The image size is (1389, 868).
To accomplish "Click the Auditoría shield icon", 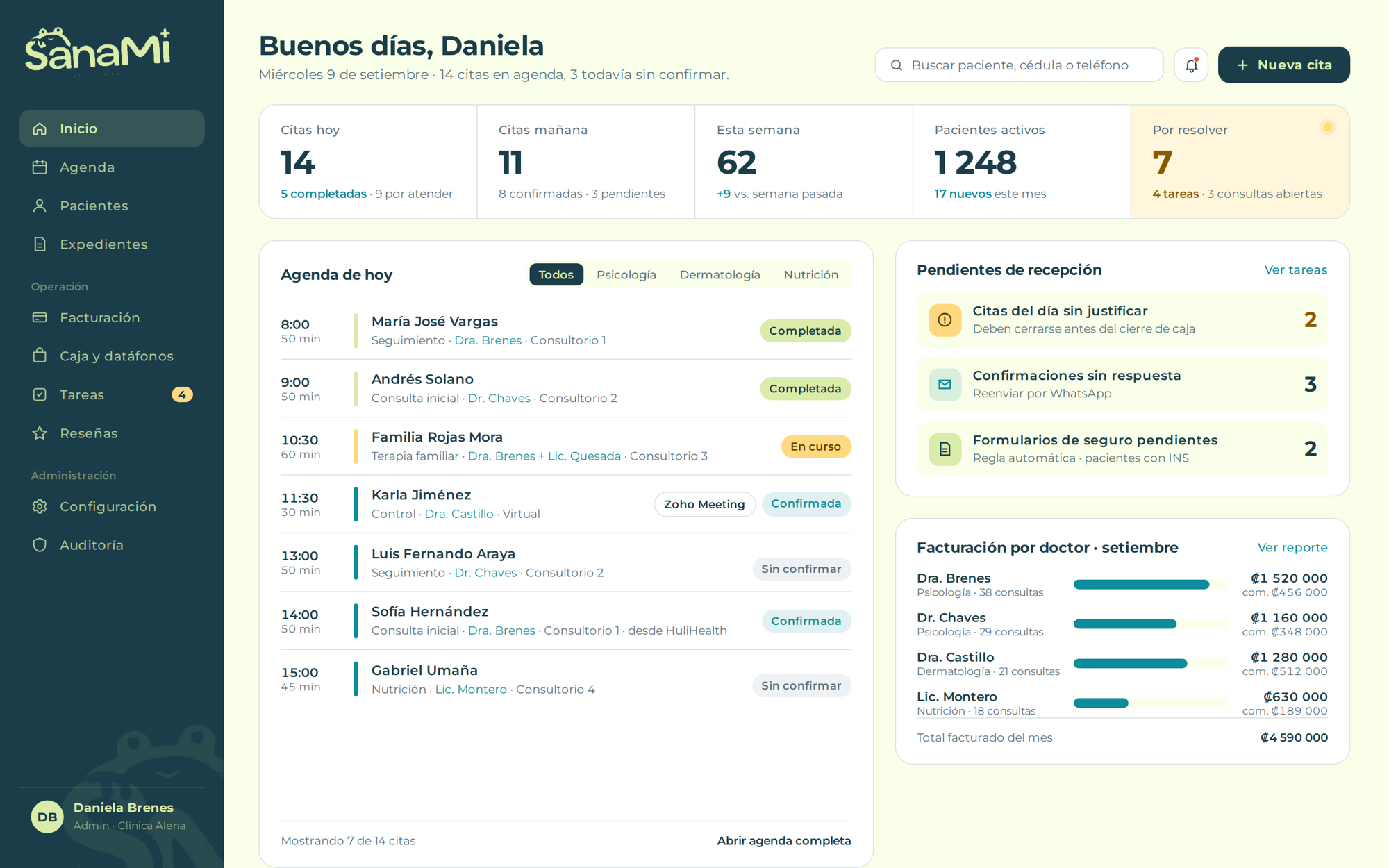I will [40, 545].
